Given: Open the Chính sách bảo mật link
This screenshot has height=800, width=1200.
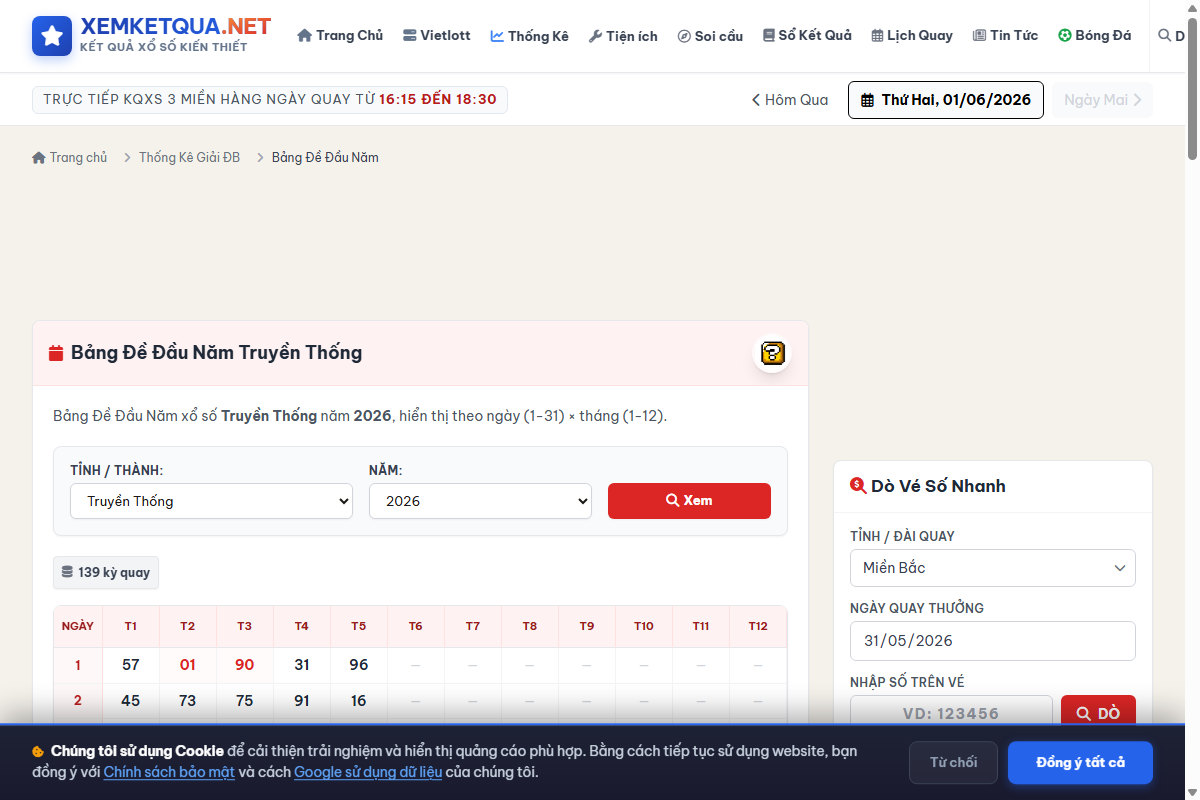Looking at the screenshot, I should [x=169, y=772].
